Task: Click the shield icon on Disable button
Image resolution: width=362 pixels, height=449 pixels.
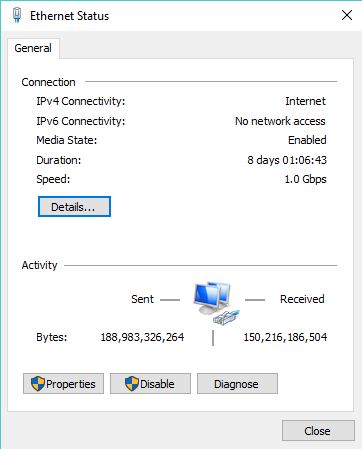Action: [132, 384]
